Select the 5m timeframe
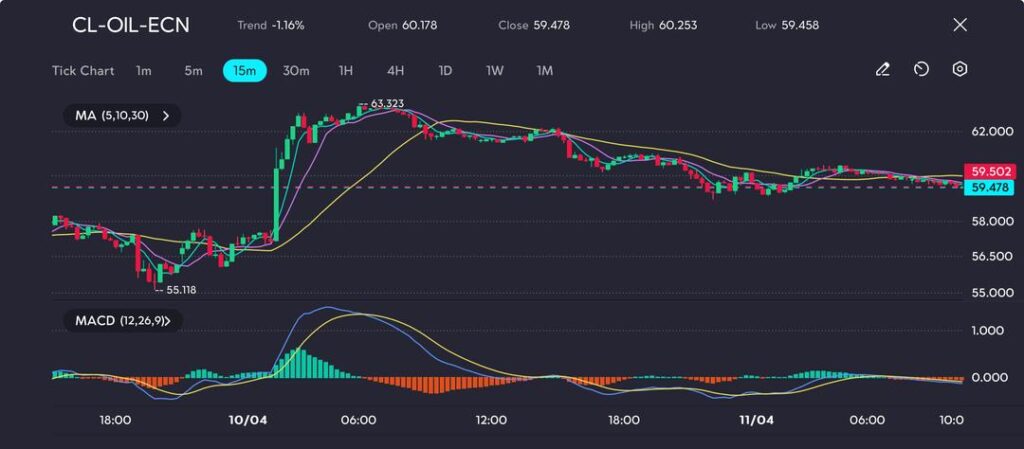1024x449 pixels. point(193,71)
